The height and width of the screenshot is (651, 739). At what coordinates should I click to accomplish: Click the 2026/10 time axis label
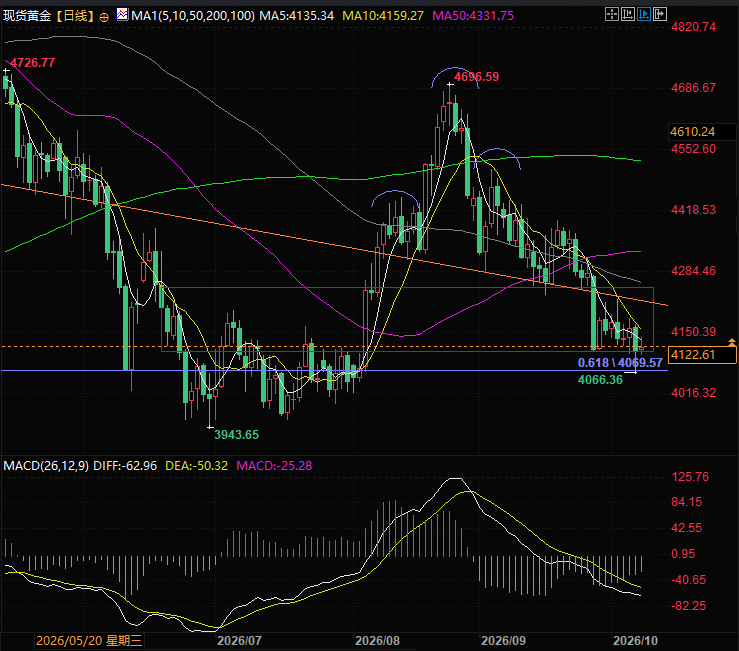tap(635, 641)
